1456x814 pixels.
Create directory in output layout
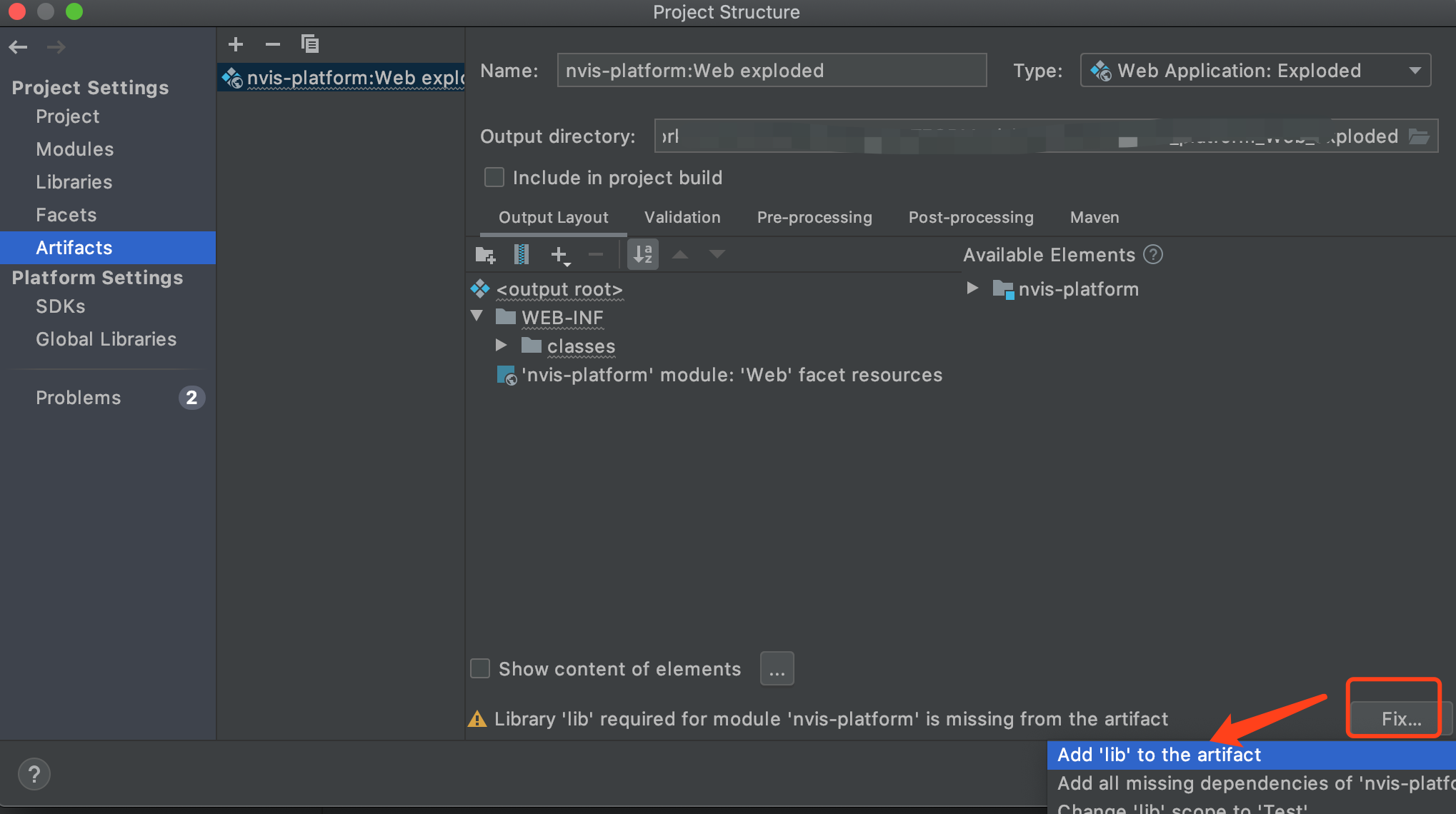pyautogui.click(x=486, y=254)
